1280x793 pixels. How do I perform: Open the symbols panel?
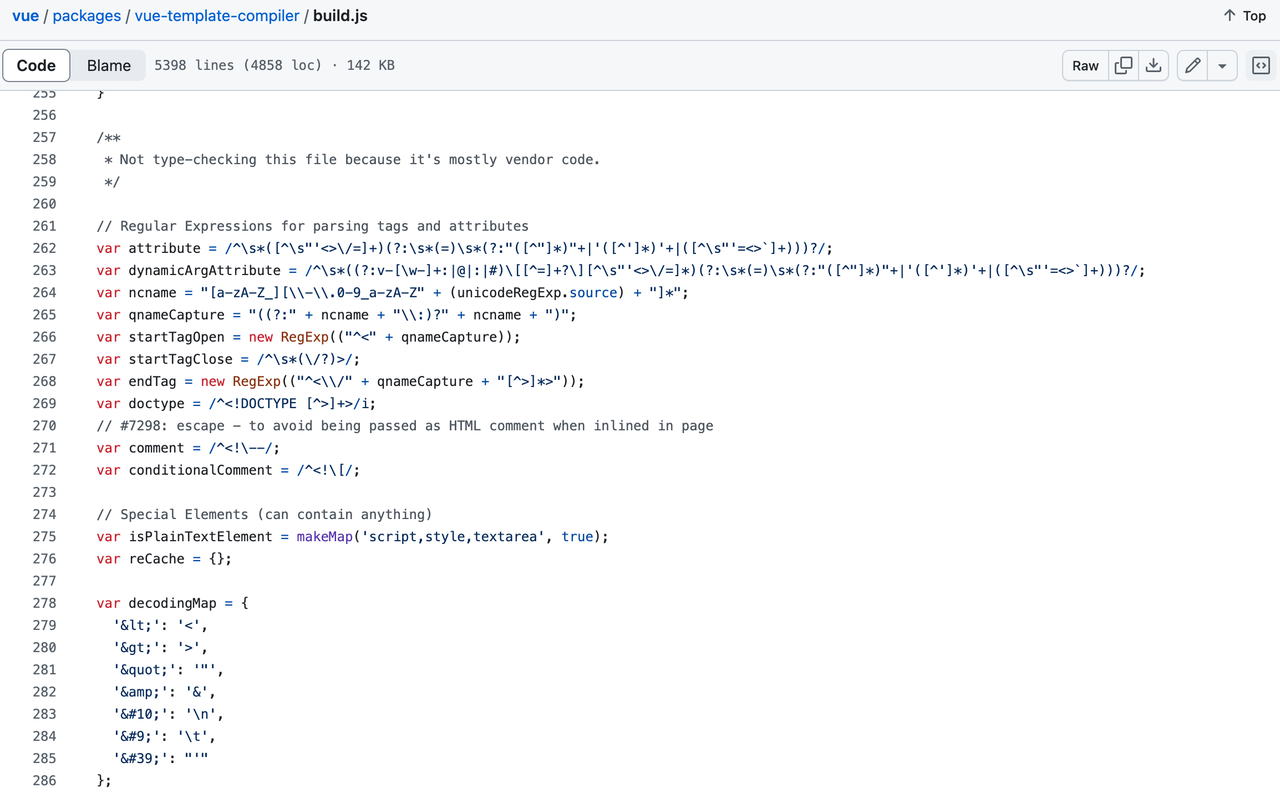[x=1260, y=65]
